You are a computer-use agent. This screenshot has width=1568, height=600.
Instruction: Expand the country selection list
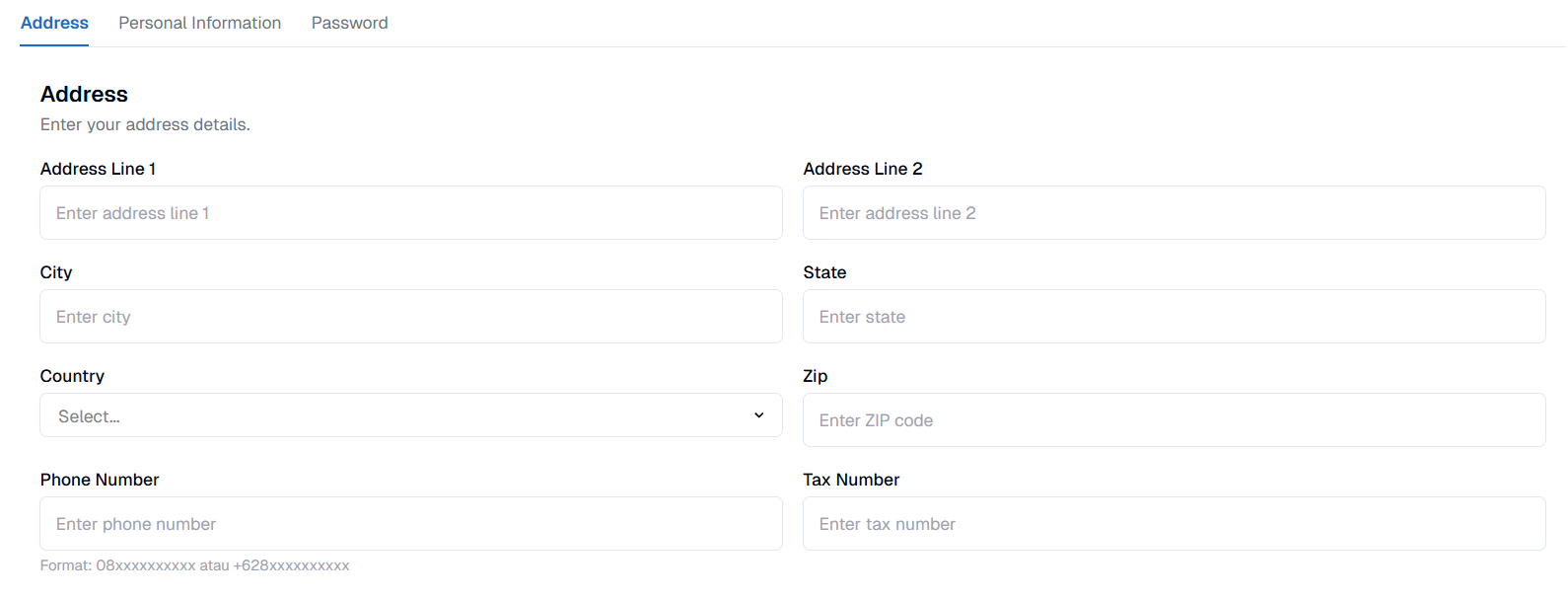[x=410, y=415]
